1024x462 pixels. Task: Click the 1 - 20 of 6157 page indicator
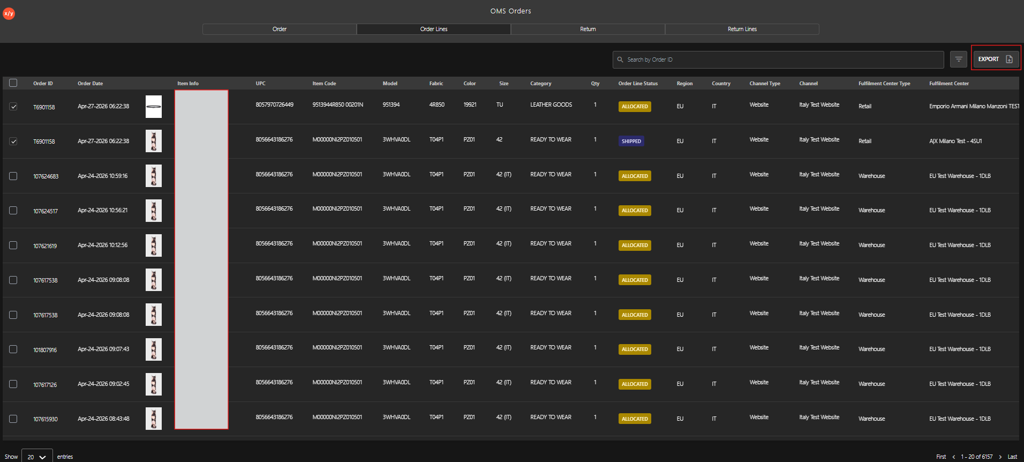tap(976, 457)
